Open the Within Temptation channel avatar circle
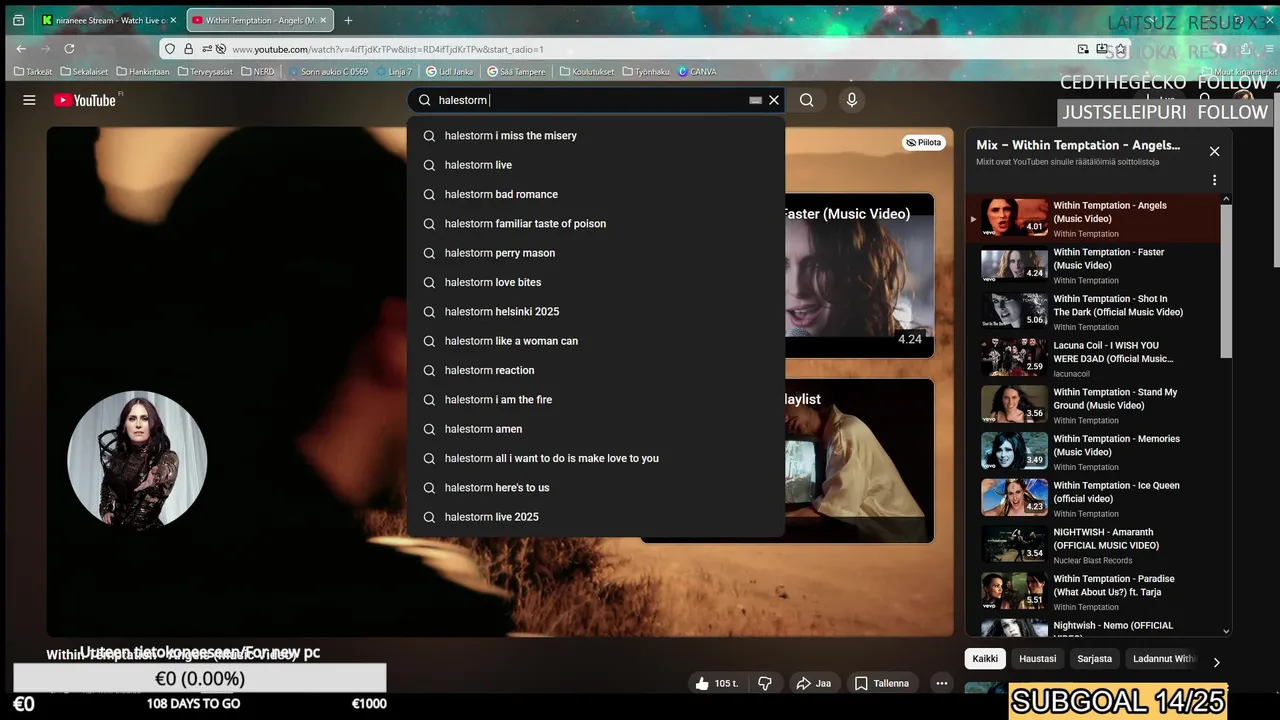This screenshot has height=720, width=1280. pos(137,460)
